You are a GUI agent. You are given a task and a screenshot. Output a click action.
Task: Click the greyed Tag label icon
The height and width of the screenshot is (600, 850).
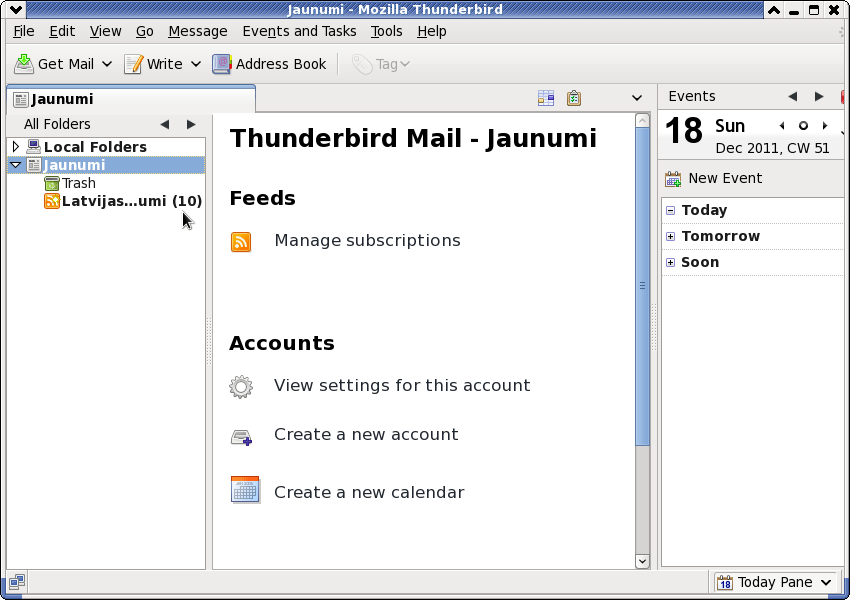click(x=362, y=64)
